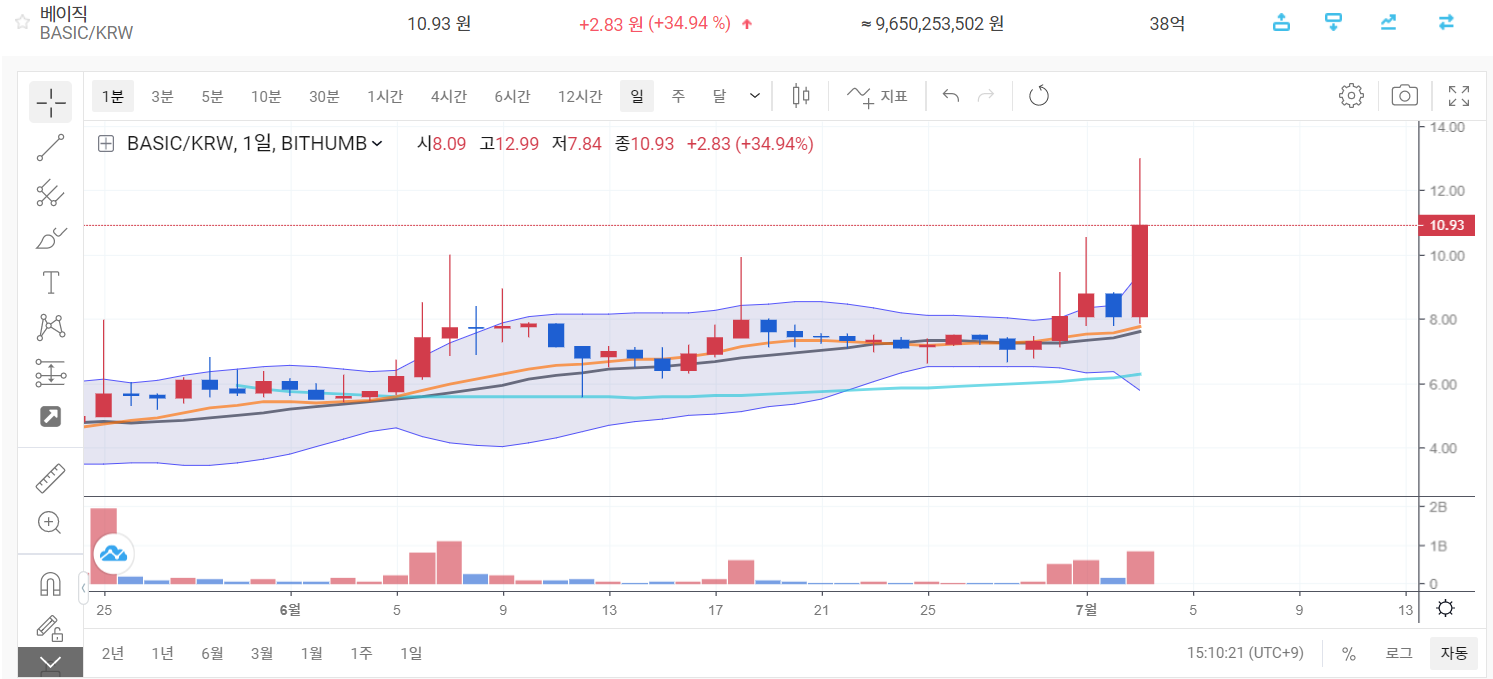Open timezone setting 15:10:21 (UTC+9)
The width and height of the screenshot is (1493, 679).
1245,653
